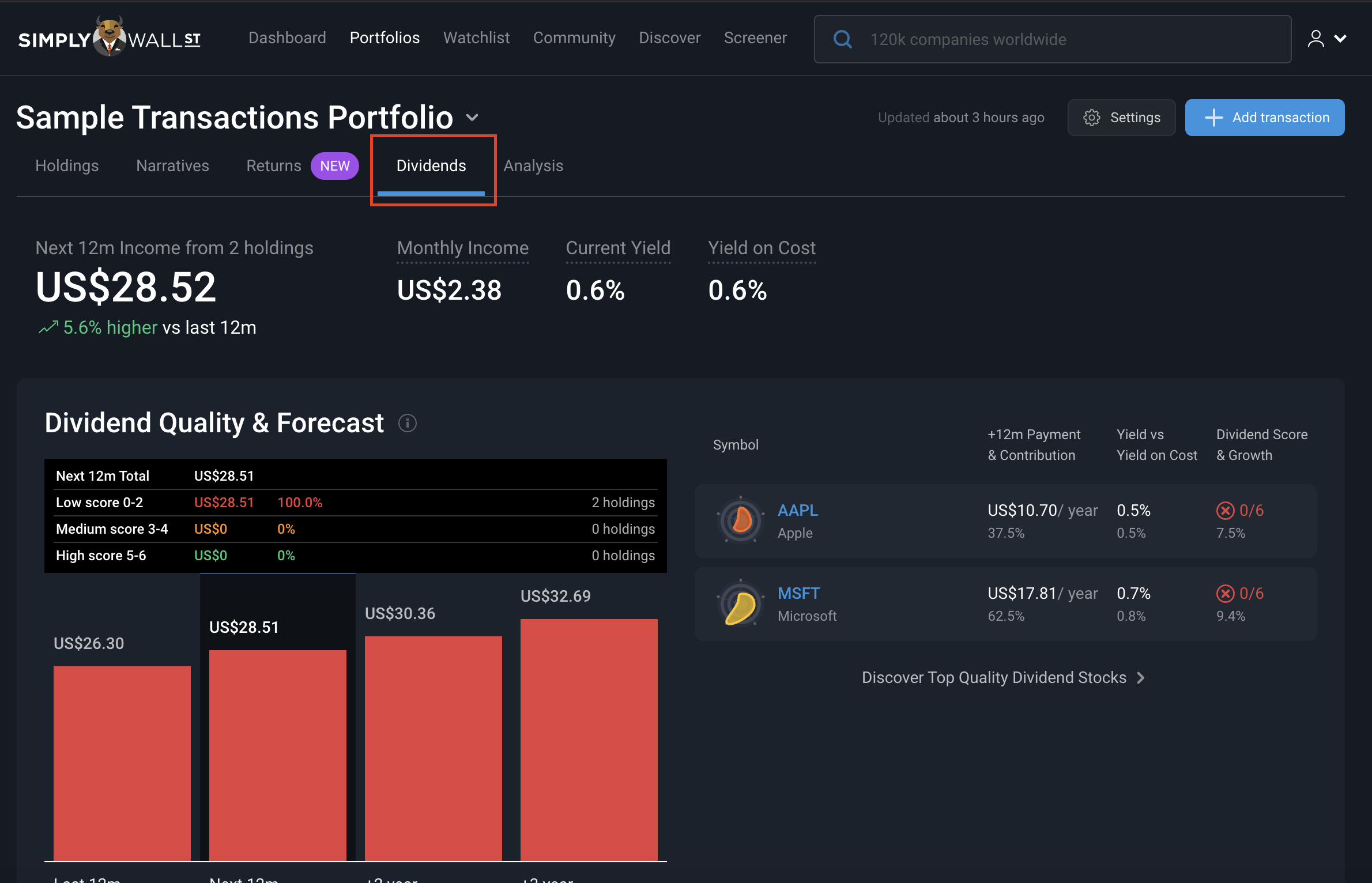Image resolution: width=1372 pixels, height=883 pixels.
Task: Click the 5.6% higher text
Action: tap(110, 327)
